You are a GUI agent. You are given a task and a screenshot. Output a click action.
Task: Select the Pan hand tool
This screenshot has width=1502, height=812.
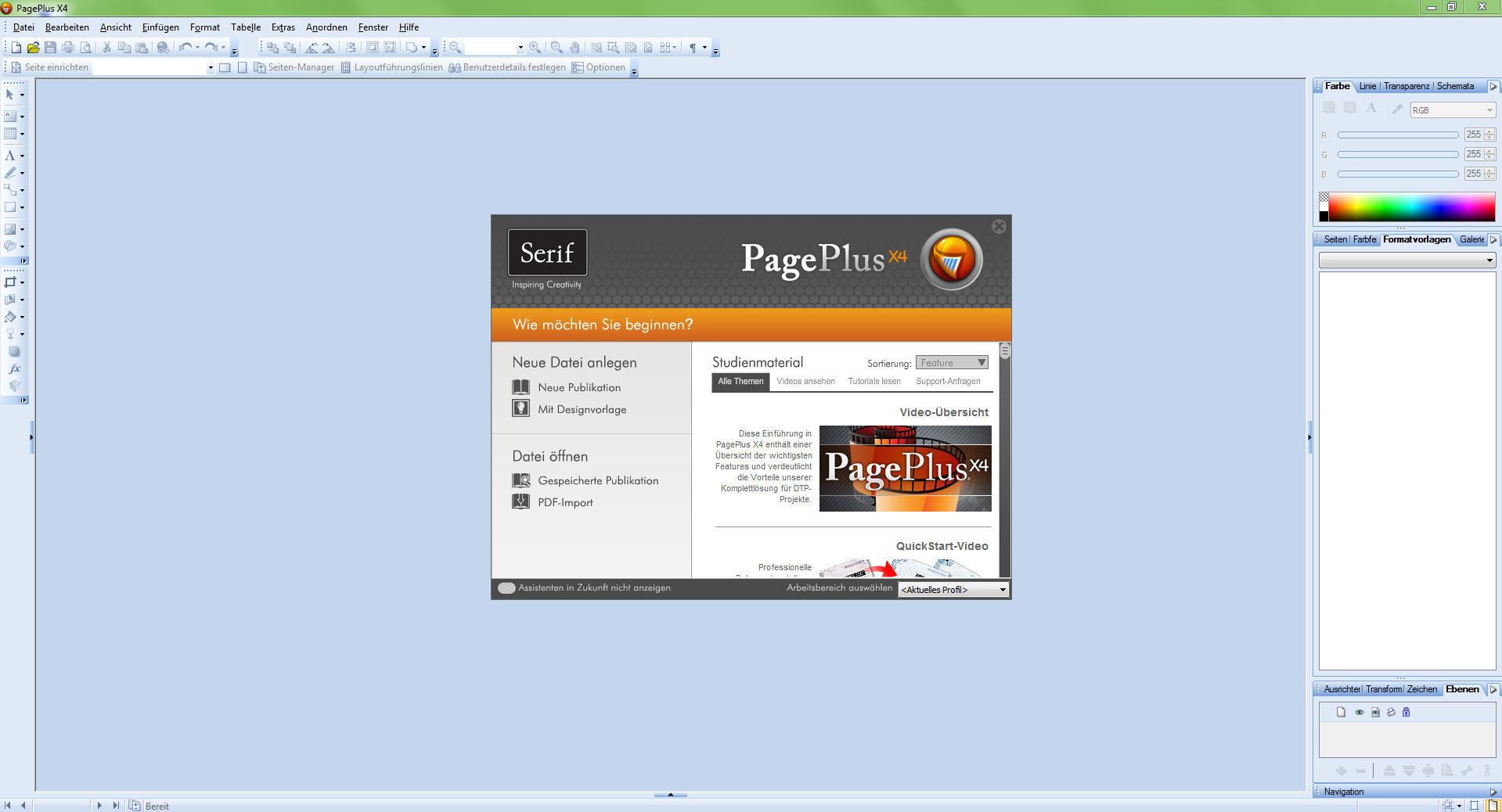pyautogui.click(x=575, y=48)
